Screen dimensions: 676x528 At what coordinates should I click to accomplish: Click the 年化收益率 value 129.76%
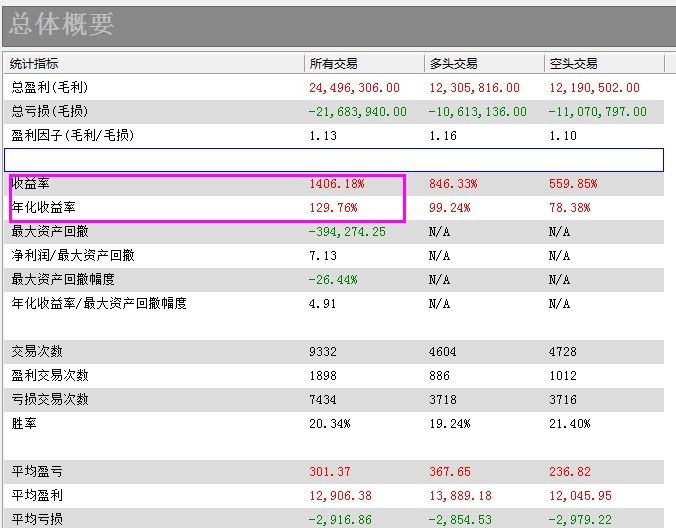pyautogui.click(x=334, y=208)
